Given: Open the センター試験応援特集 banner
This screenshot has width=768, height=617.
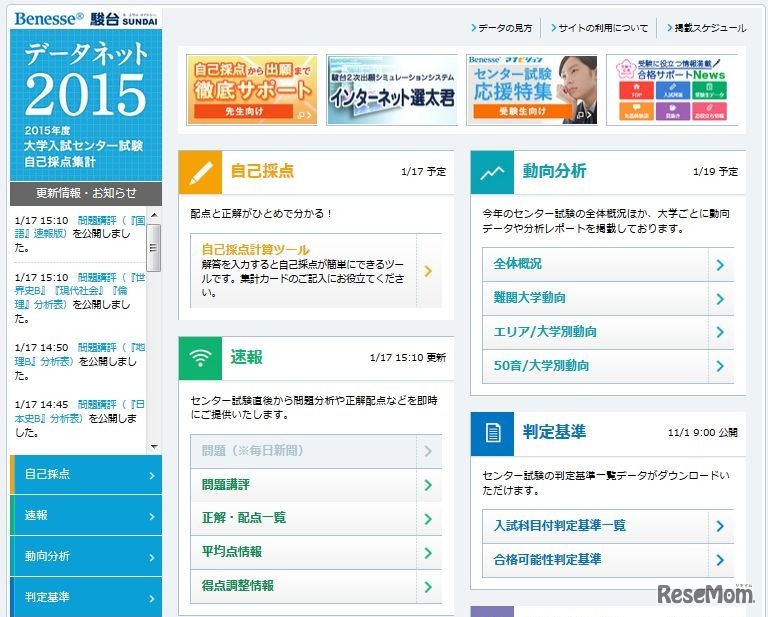Looking at the screenshot, I should (x=531, y=90).
